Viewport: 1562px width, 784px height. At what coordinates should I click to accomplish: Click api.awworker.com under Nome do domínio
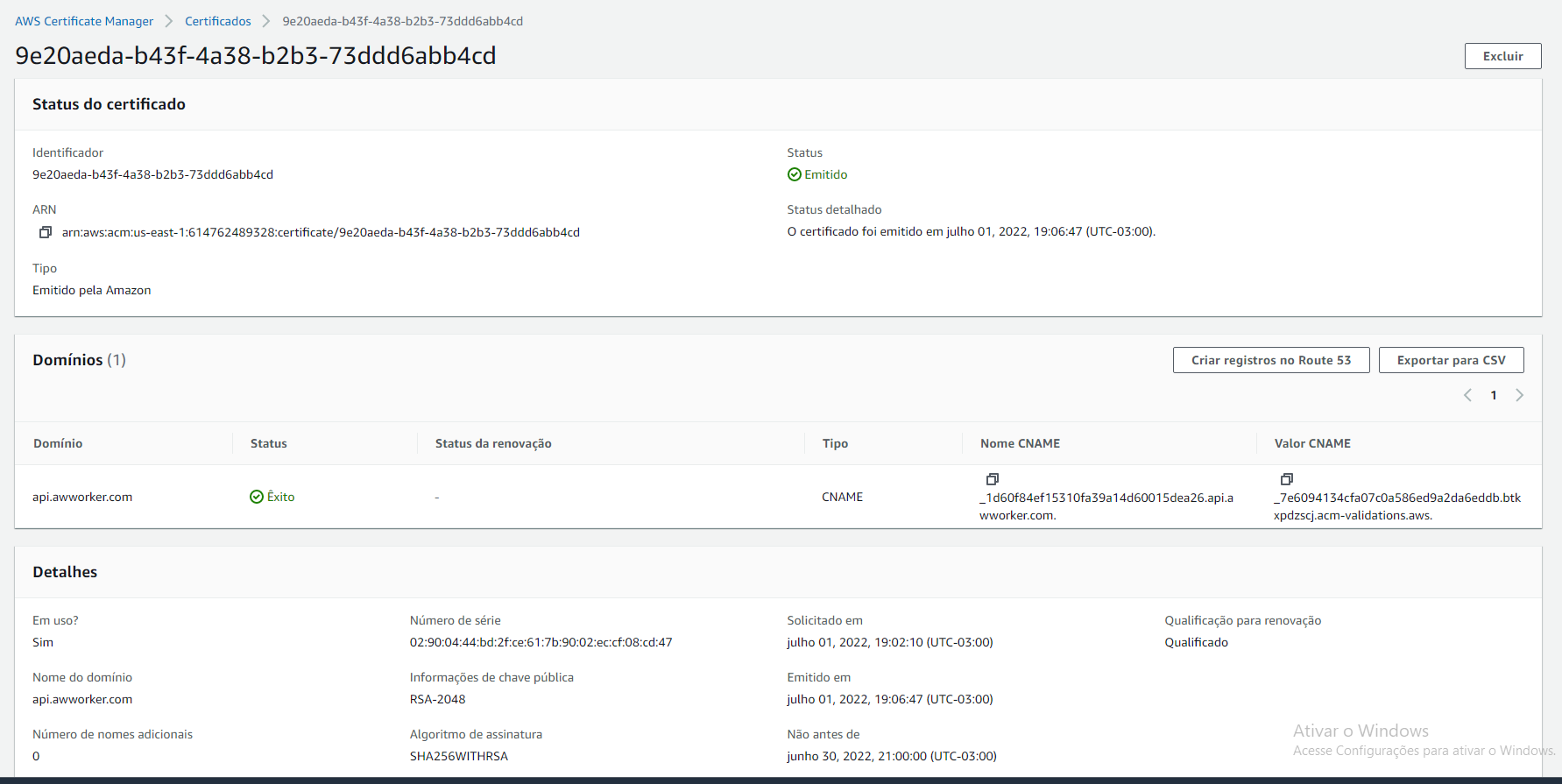pyautogui.click(x=82, y=699)
